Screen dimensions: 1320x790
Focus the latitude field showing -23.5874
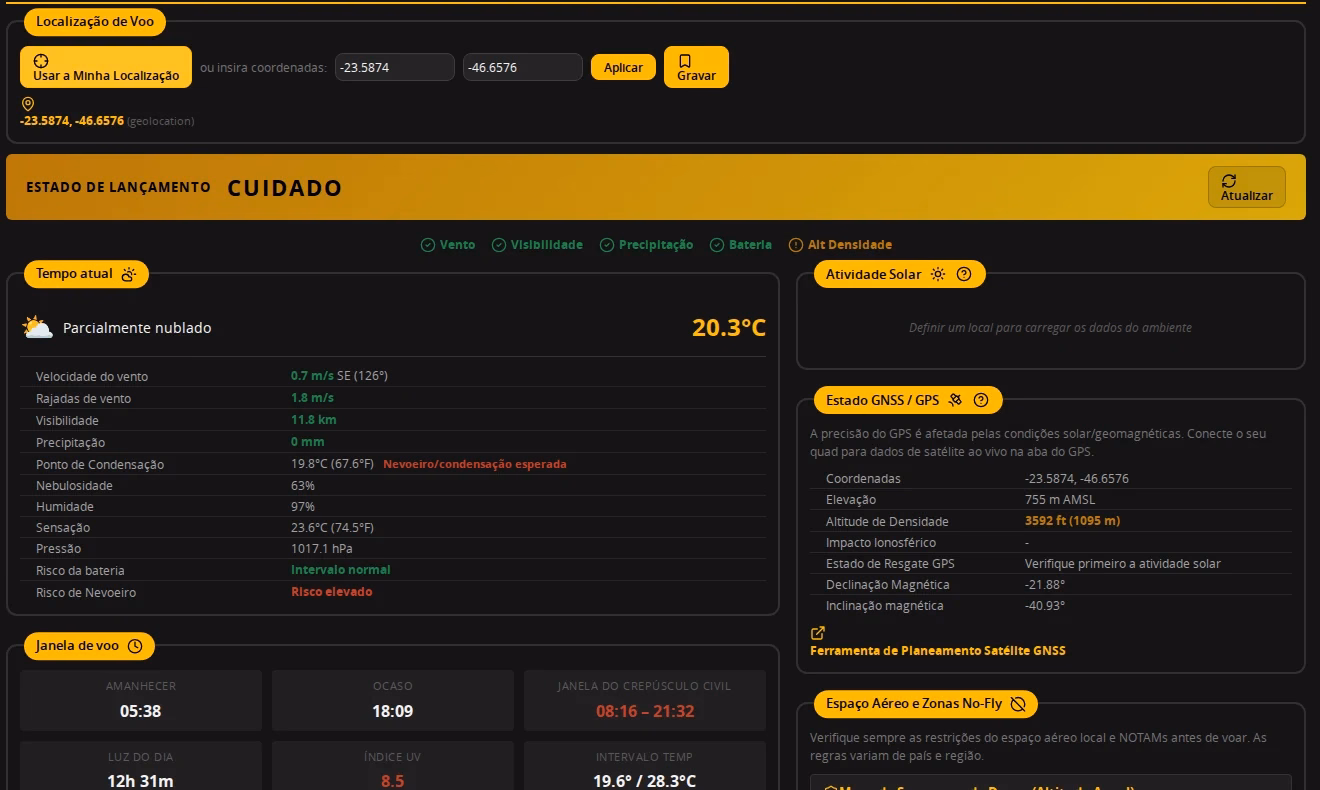pos(395,67)
